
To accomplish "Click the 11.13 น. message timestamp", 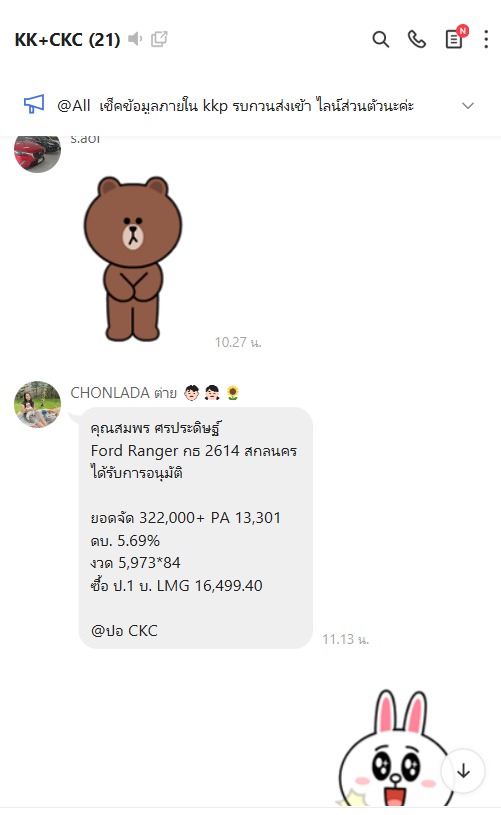I will click(345, 639).
